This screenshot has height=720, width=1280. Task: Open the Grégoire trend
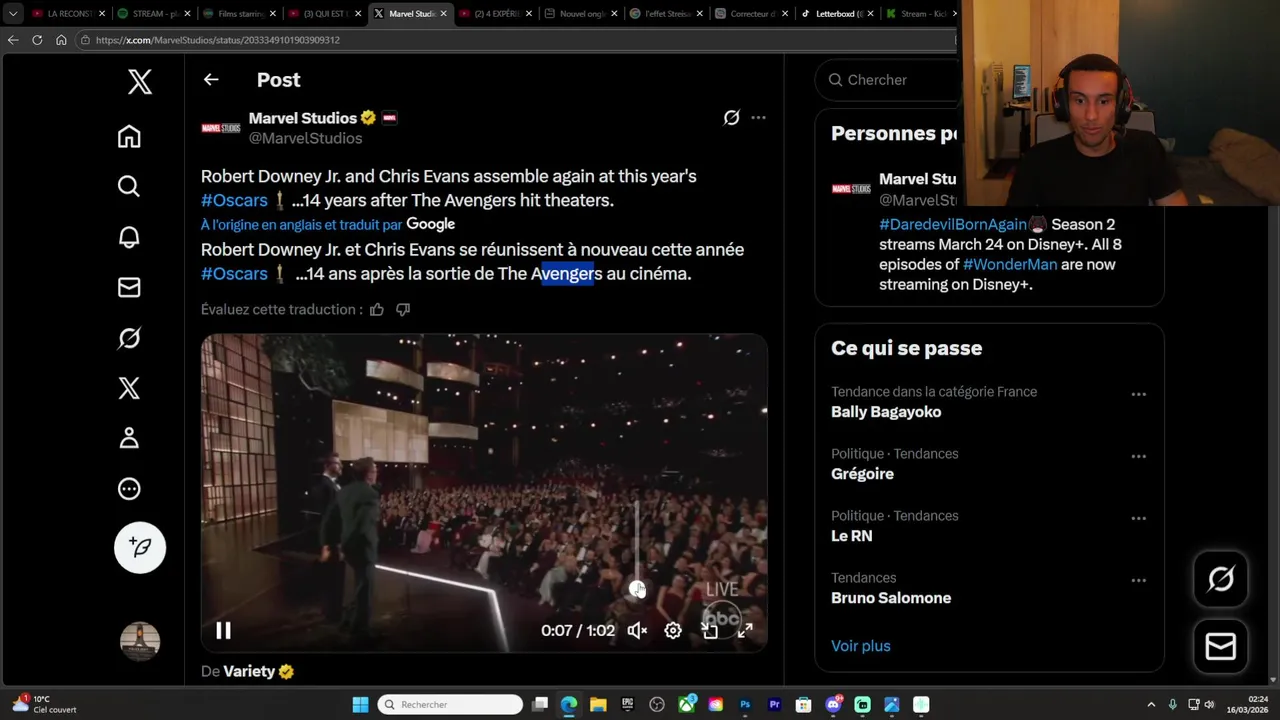[x=862, y=474]
